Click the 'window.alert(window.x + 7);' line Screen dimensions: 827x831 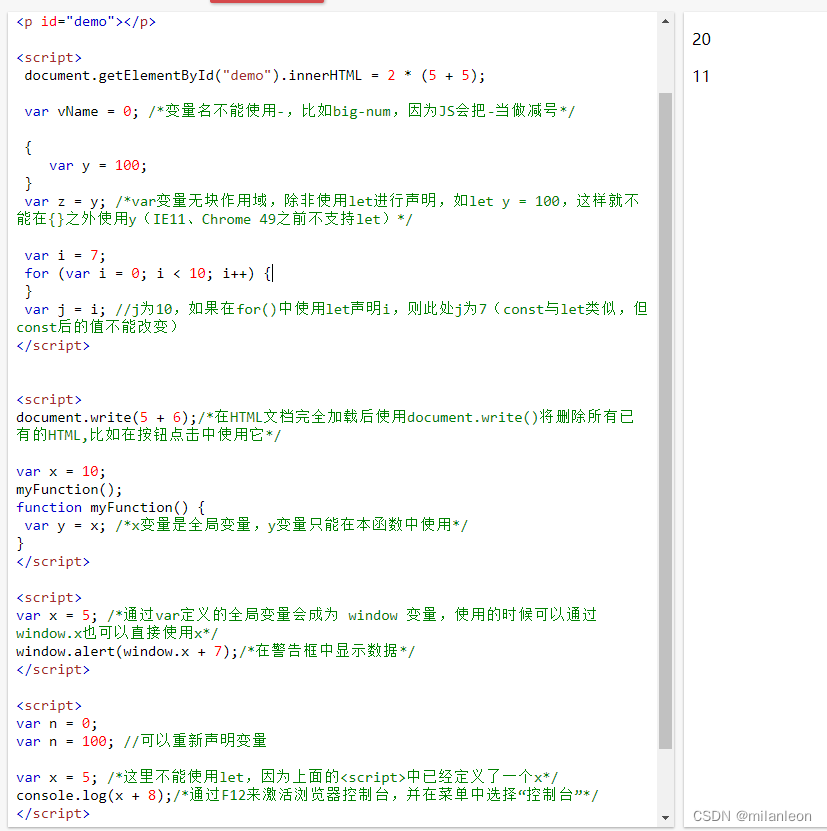tap(216, 651)
